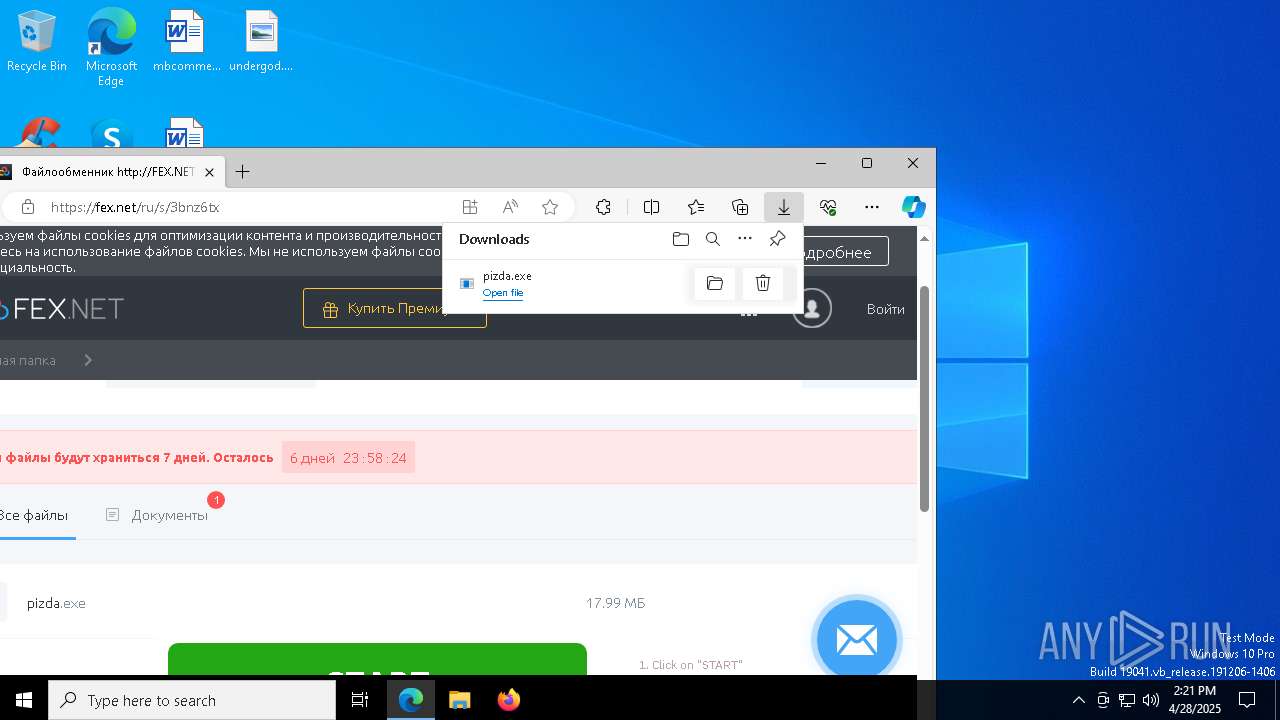Click the page vertical scrollbar thumb

pyautogui.click(x=925, y=400)
